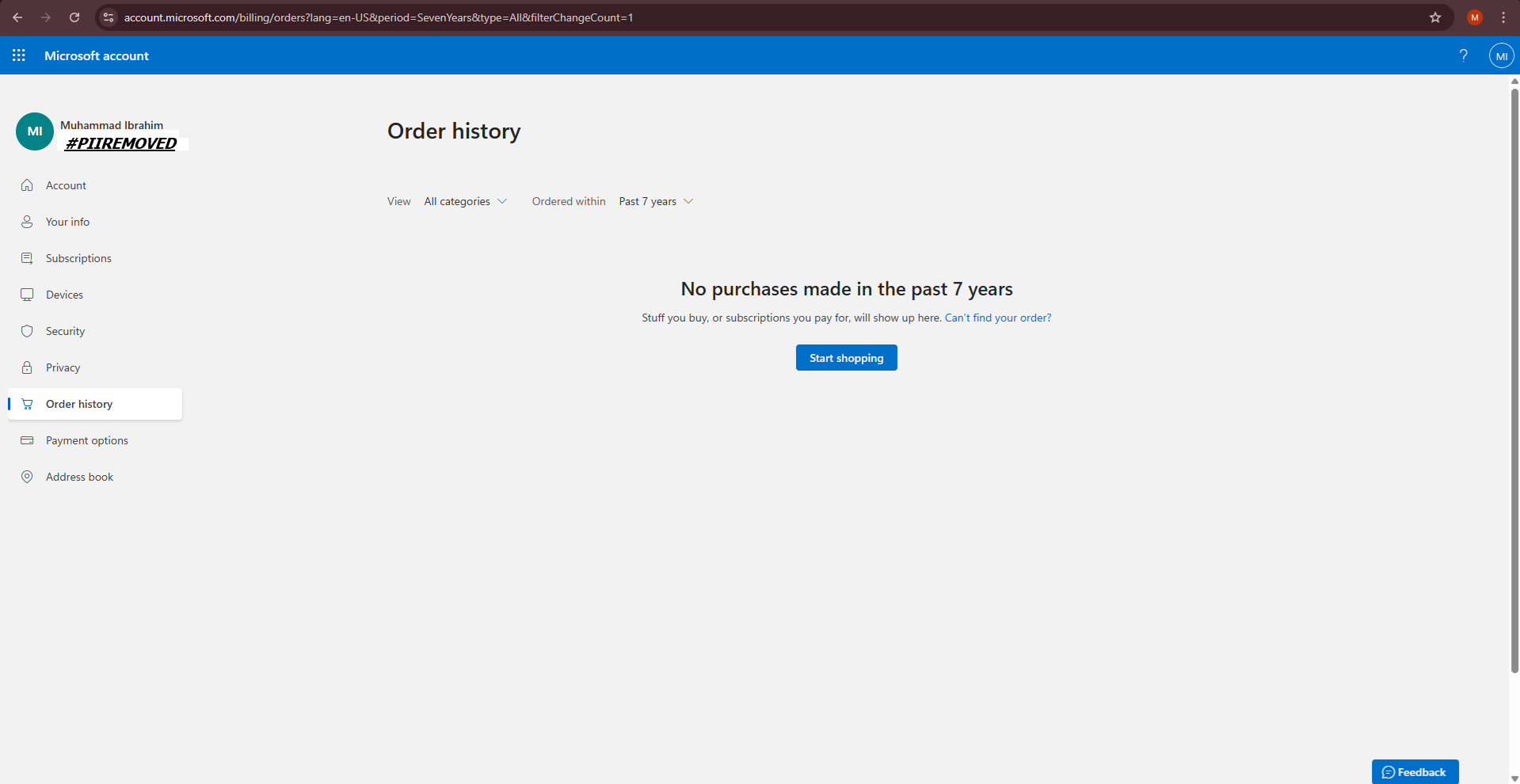Open Devices using the monitor icon
The width and height of the screenshot is (1520, 784).
27,294
